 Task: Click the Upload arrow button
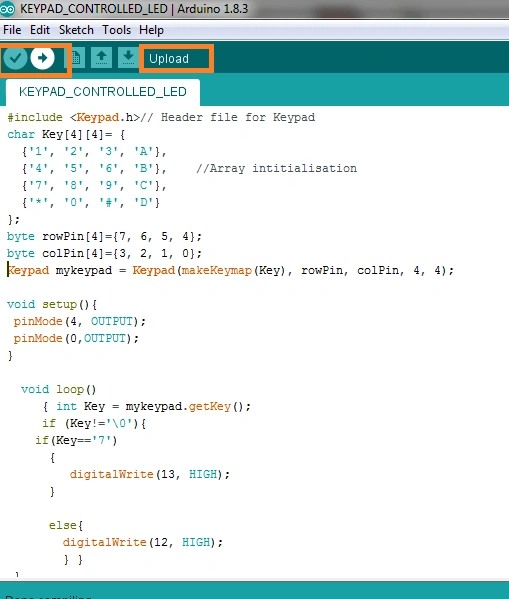(x=42, y=58)
